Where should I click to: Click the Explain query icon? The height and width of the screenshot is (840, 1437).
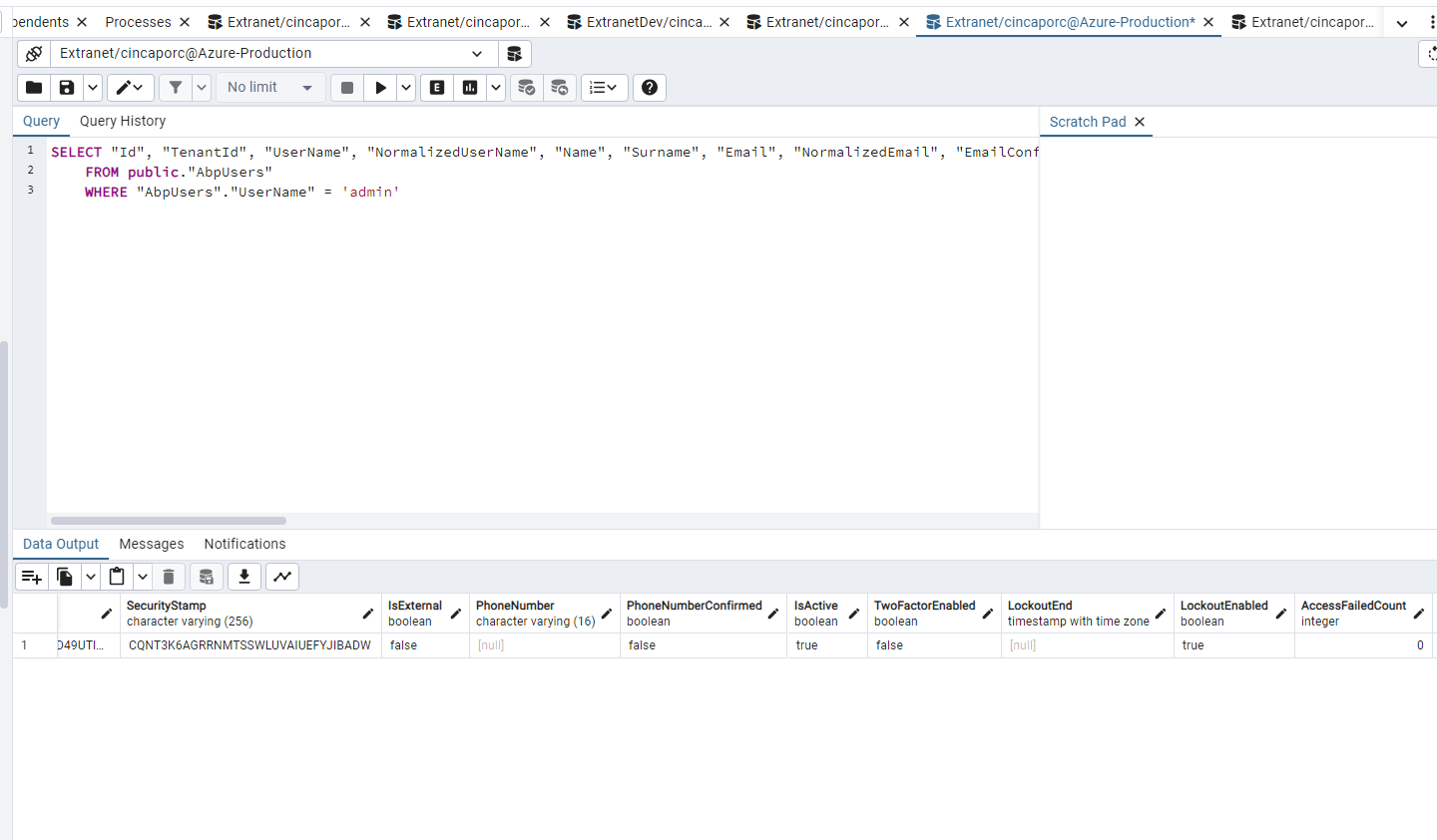437,88
